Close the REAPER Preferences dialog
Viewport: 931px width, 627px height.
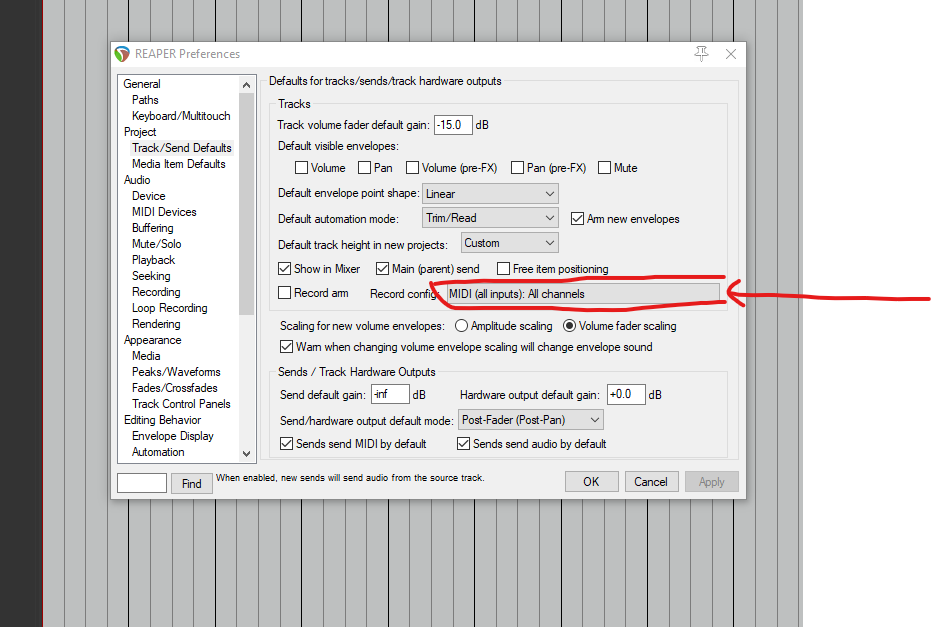(x=731, y=54)
